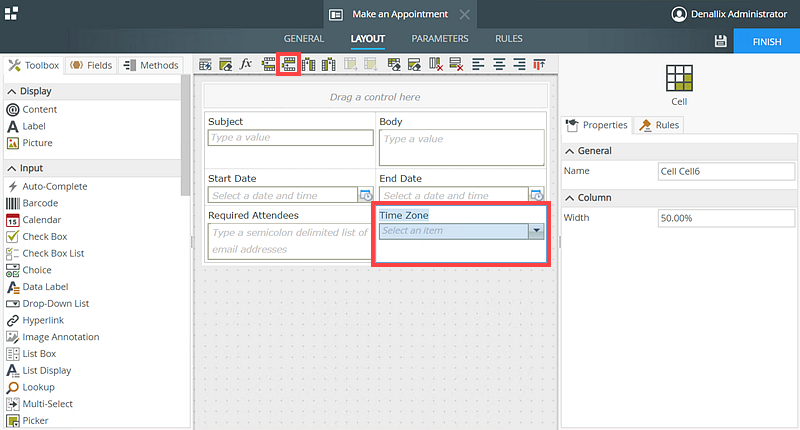Apply align left from the toolbar

point(478,65)
